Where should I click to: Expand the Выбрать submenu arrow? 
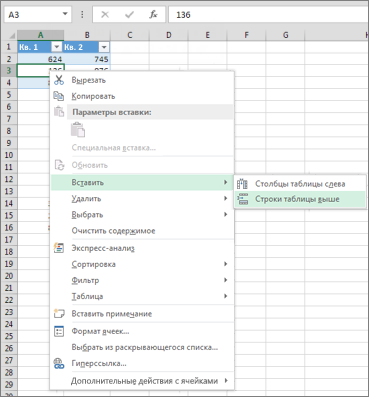[226, 214]
